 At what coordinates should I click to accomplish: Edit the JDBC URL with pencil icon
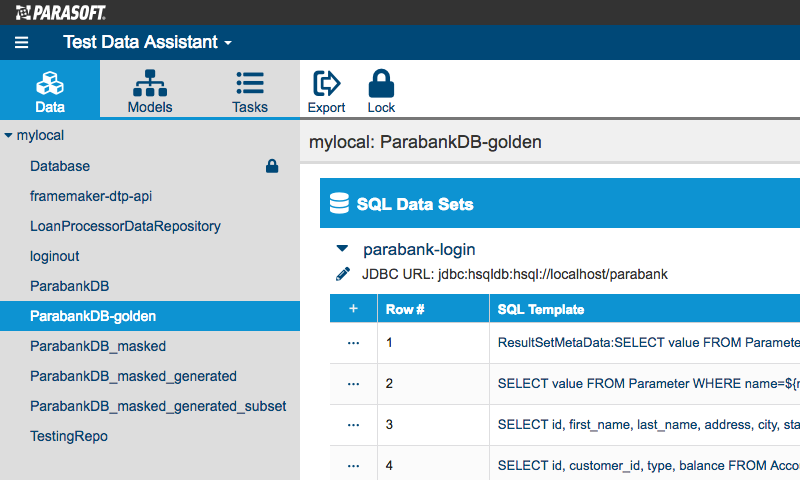[343, 274]
